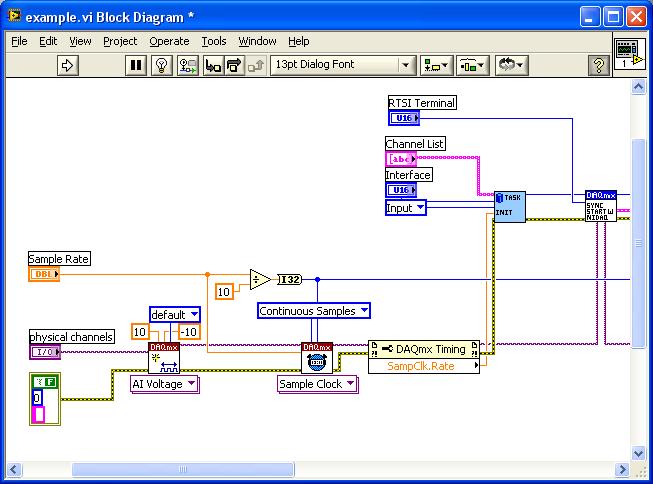Toggle Highlight Execution light bulb

click(161, 65)
